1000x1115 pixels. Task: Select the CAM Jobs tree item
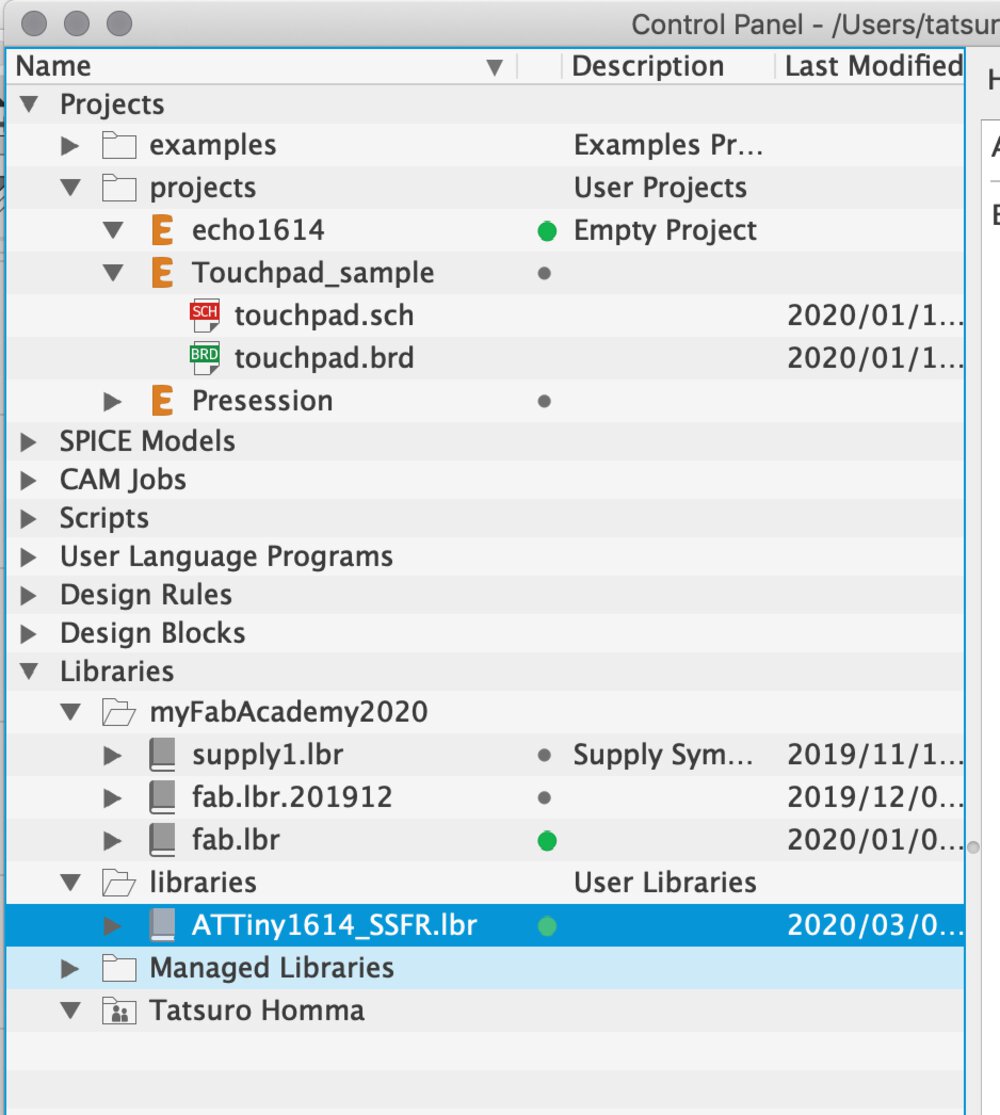coord(123,480)
